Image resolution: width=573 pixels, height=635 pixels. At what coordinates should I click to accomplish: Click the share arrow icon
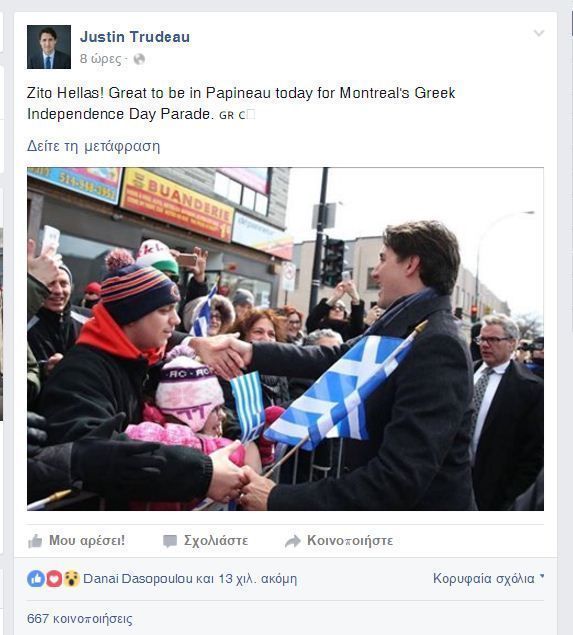tap(292, 541)
